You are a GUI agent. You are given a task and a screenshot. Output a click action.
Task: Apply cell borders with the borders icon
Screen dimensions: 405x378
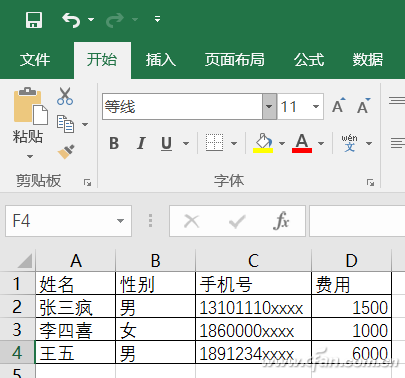(x=214, y=143)
